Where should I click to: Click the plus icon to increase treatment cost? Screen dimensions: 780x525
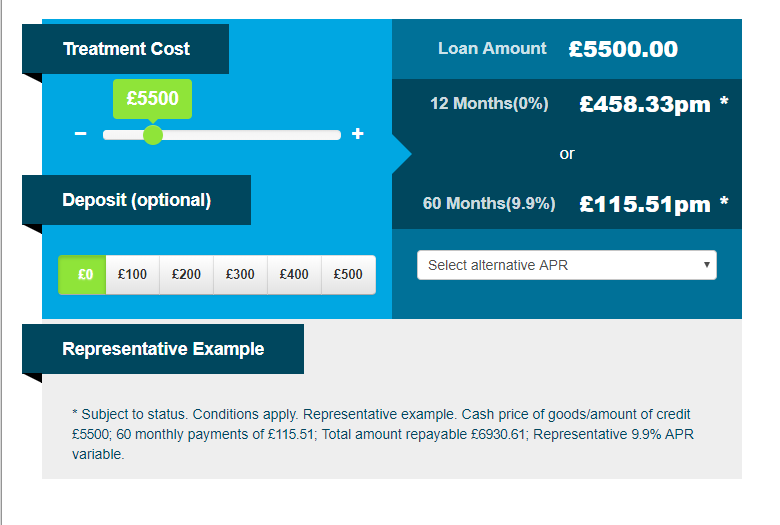tap(358, 134)
